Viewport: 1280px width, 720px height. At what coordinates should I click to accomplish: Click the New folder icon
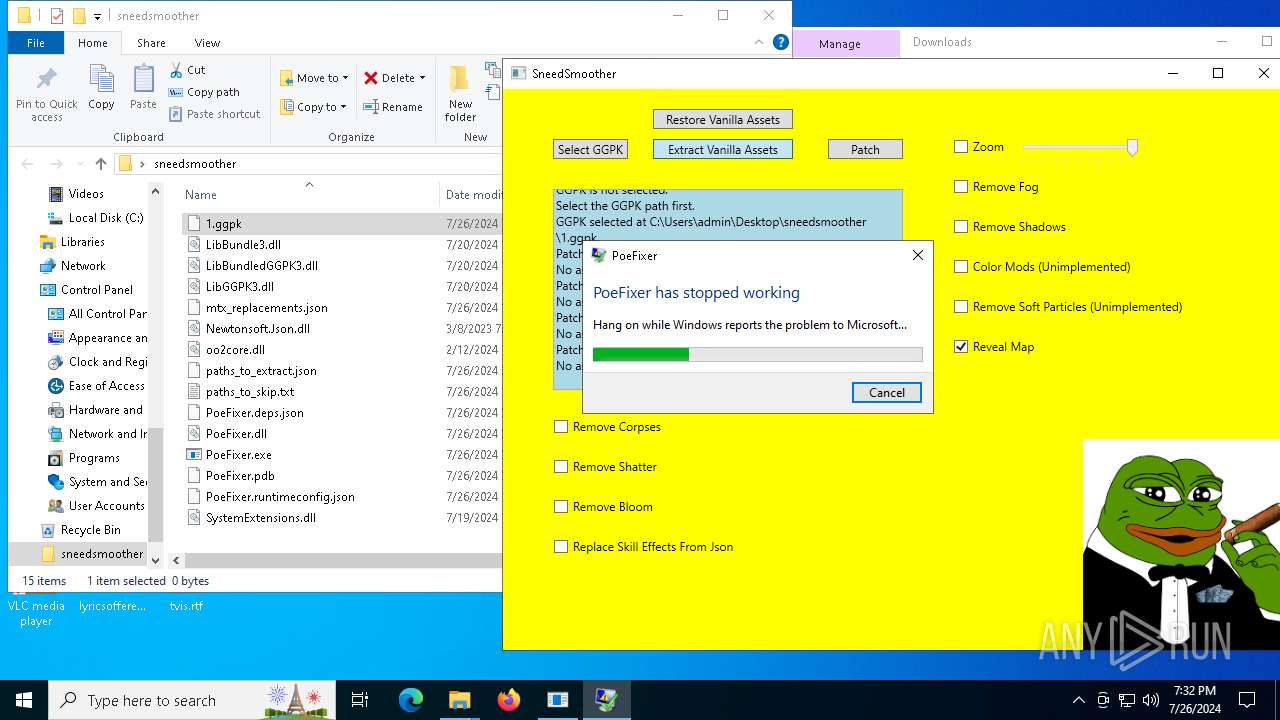pos(460,79)
